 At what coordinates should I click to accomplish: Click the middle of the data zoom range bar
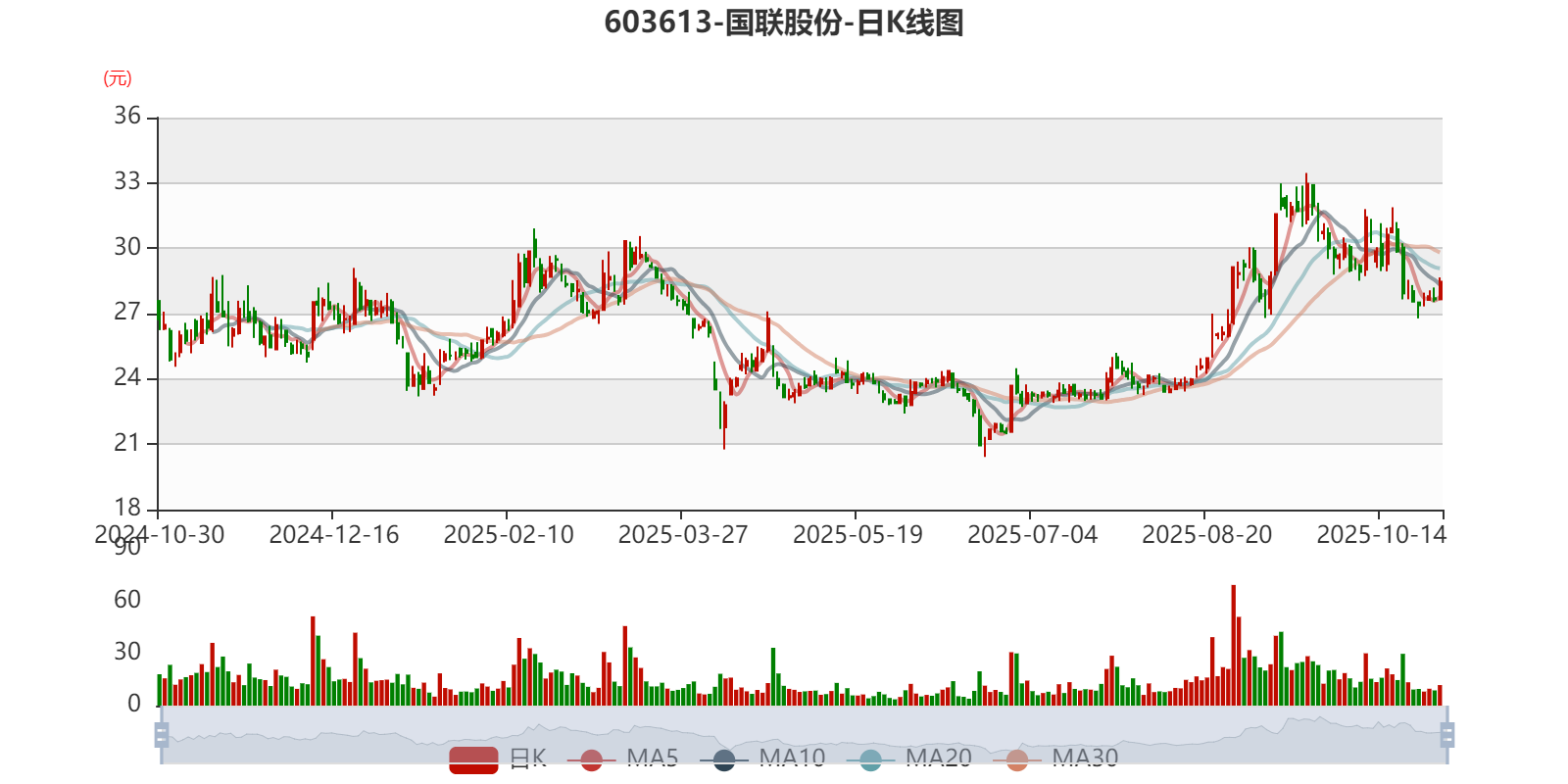click(x=804, y=735)
